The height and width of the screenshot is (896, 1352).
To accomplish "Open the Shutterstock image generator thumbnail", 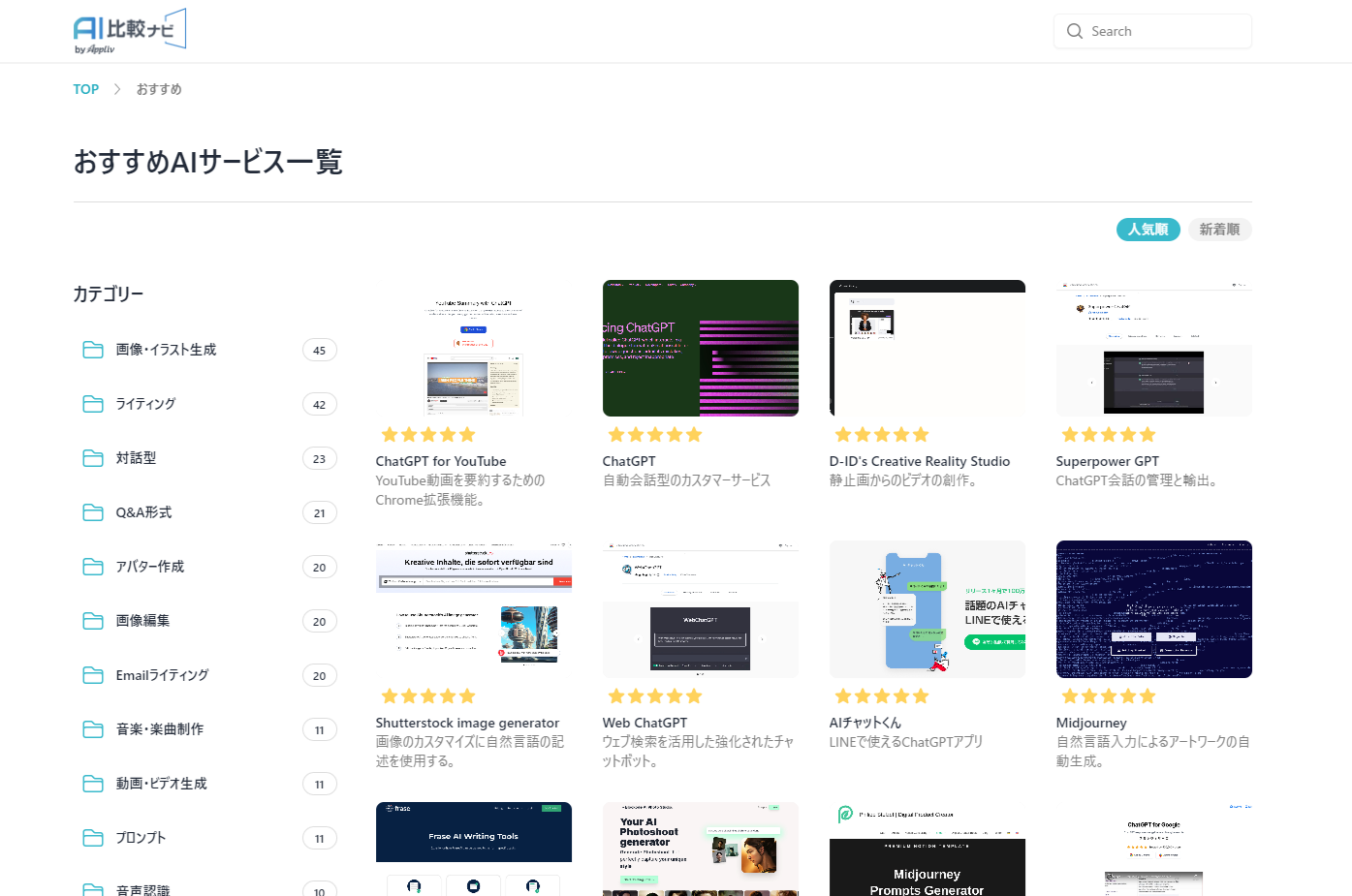I will pos(474,609).
